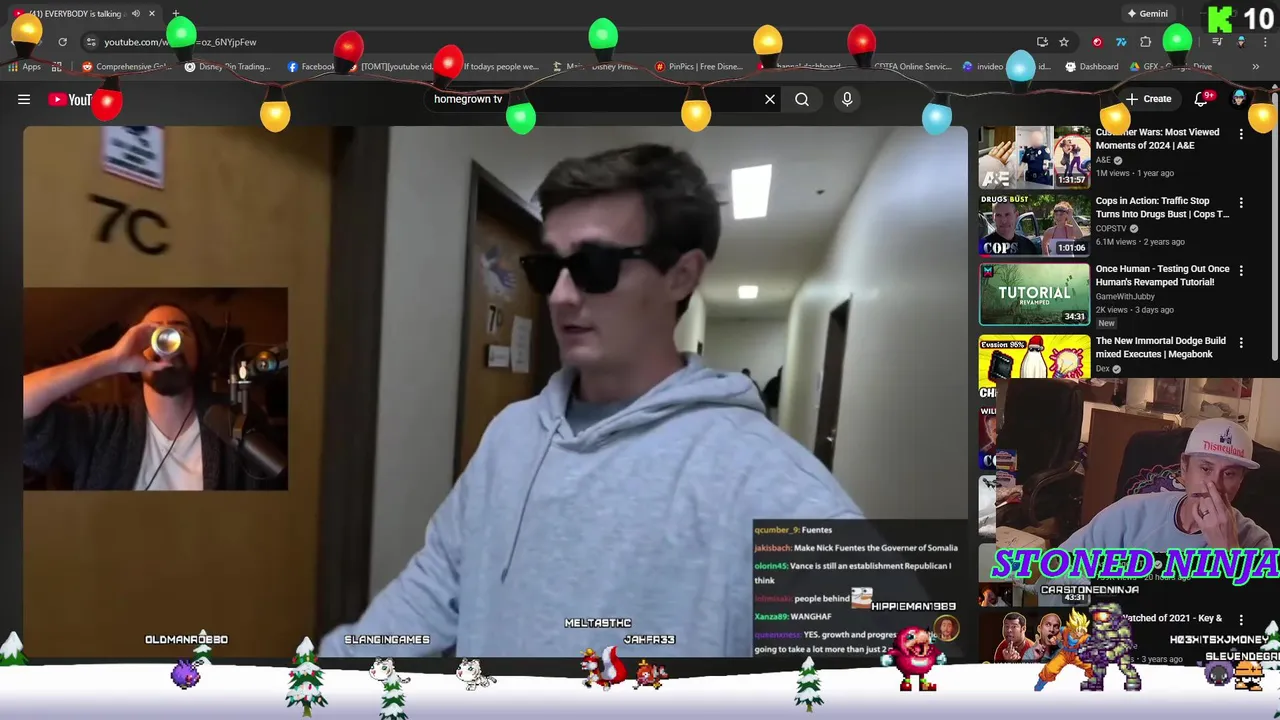
Task: Close the EVERYBODY is talking tab
Action: click(152, 14)
